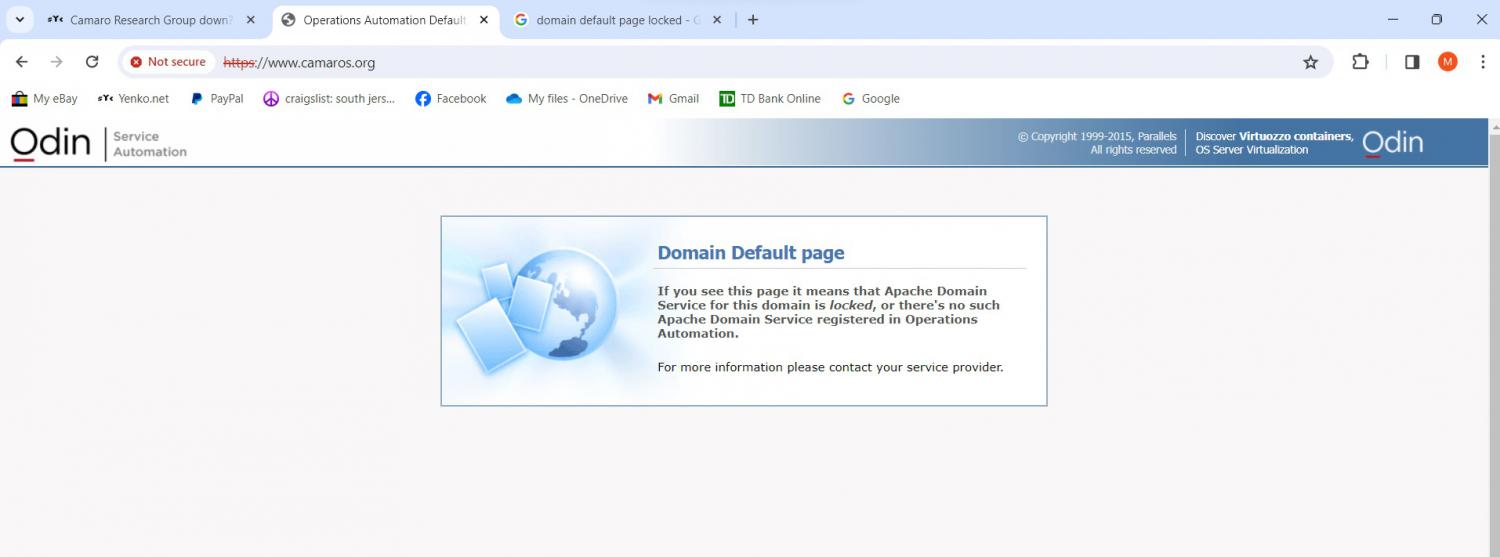The height and width of the screenshot is (557, 1500).
Task: Open the Gmail bookmark
Action: pyautogui.click(x=673, y=99)
